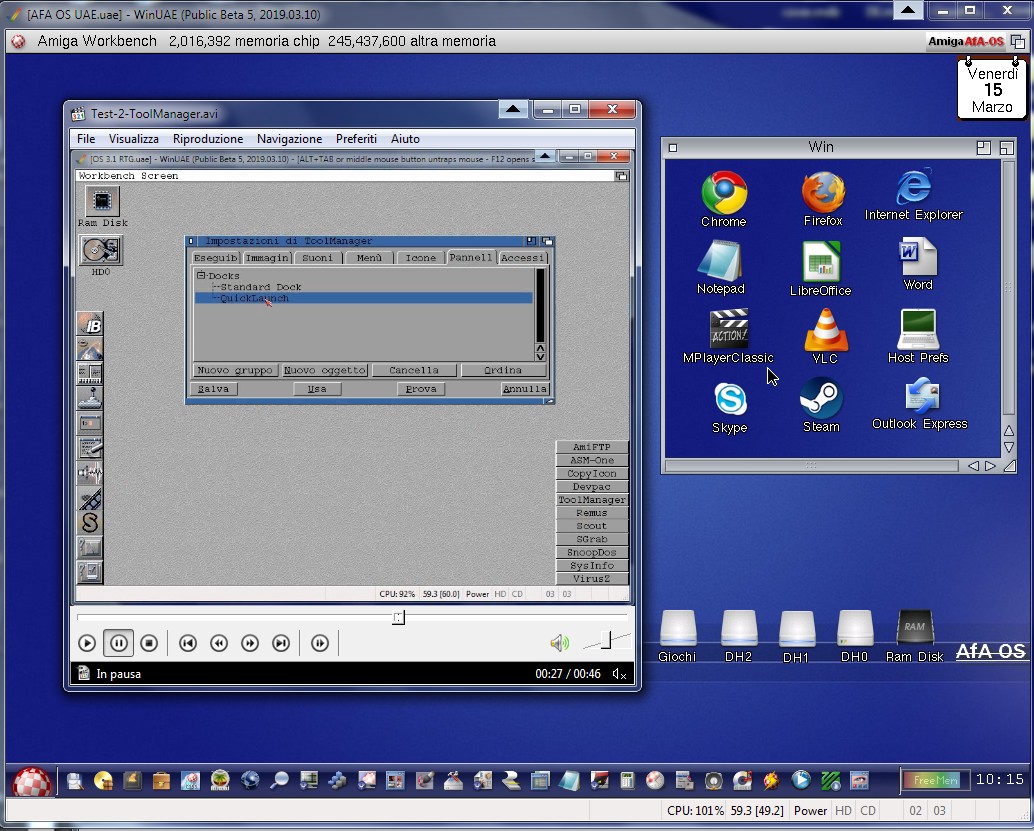Open the Giochi drive icon
This screenshot has height=831, width=1034.
pos(677,629)
